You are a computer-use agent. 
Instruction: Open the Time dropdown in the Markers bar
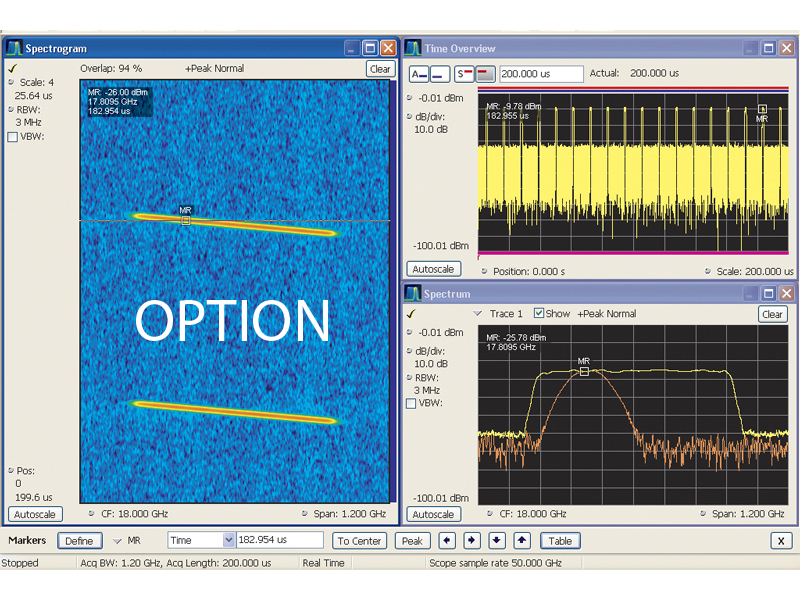(229, 541)
